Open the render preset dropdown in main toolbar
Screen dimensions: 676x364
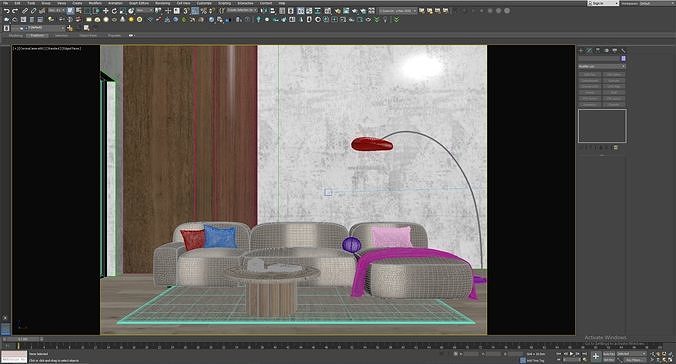coord(397,11)
